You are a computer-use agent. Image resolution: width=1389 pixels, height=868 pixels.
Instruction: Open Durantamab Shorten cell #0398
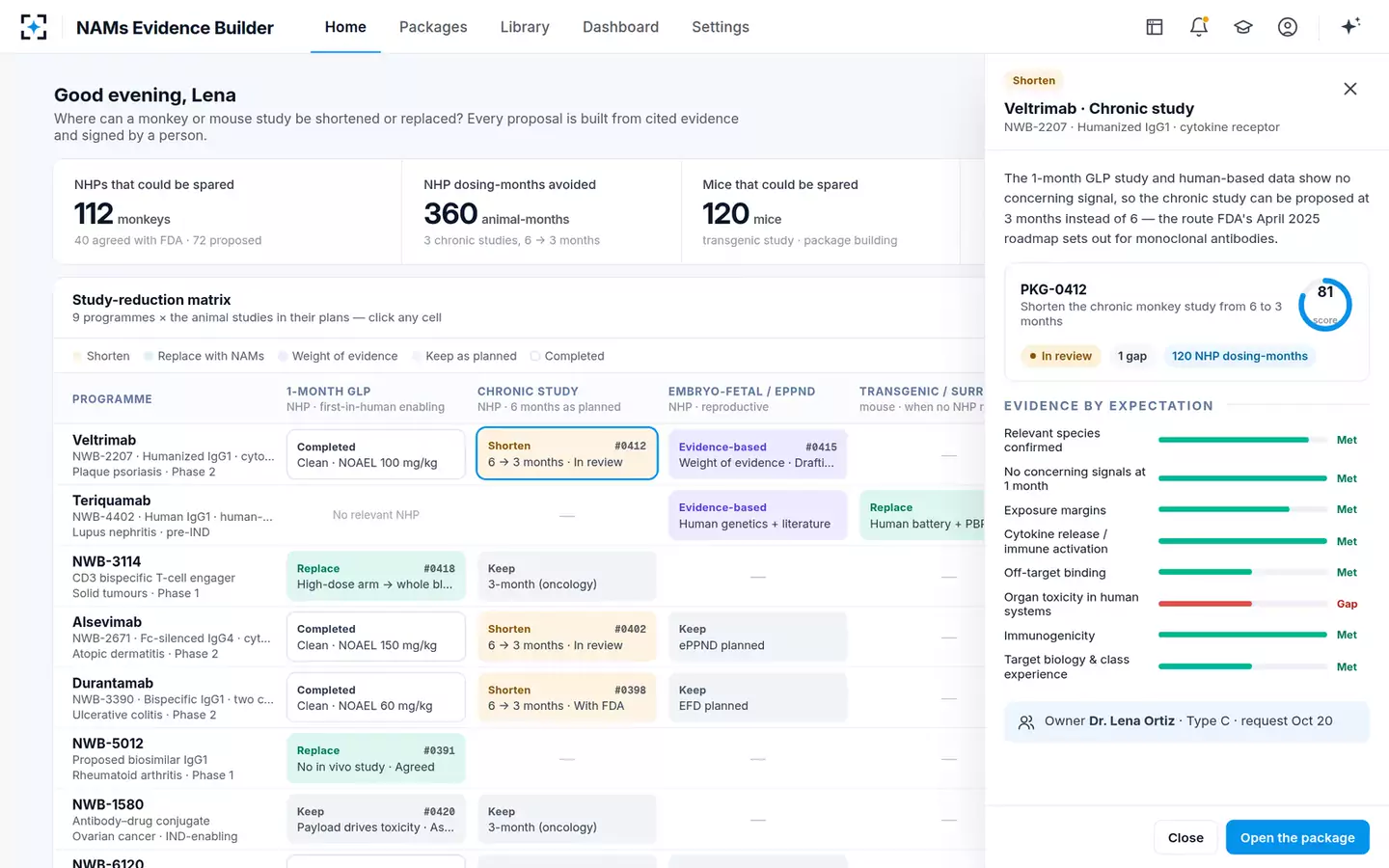[567, 697]
